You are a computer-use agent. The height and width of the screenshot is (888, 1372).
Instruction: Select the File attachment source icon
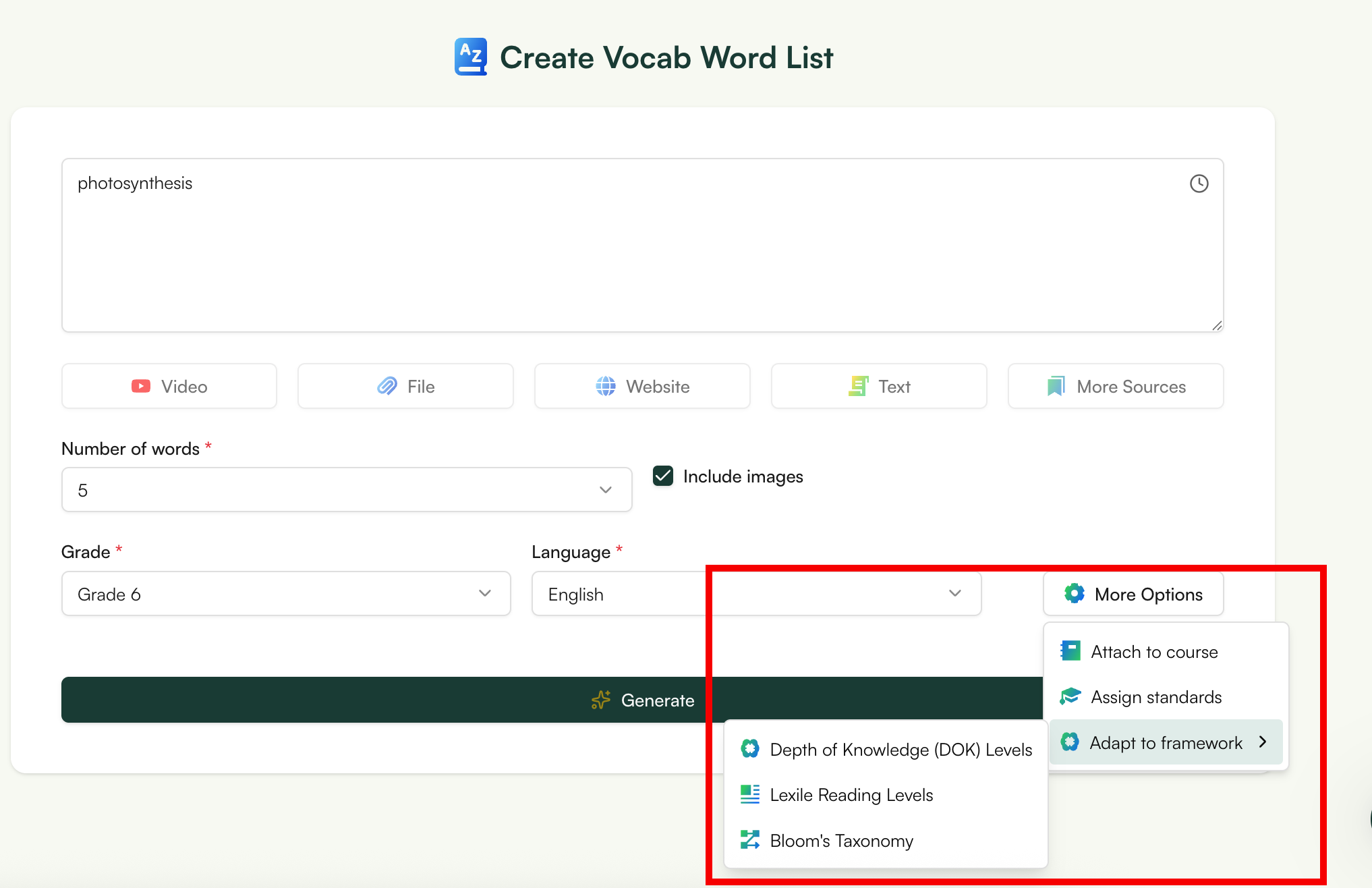(387, 386)
